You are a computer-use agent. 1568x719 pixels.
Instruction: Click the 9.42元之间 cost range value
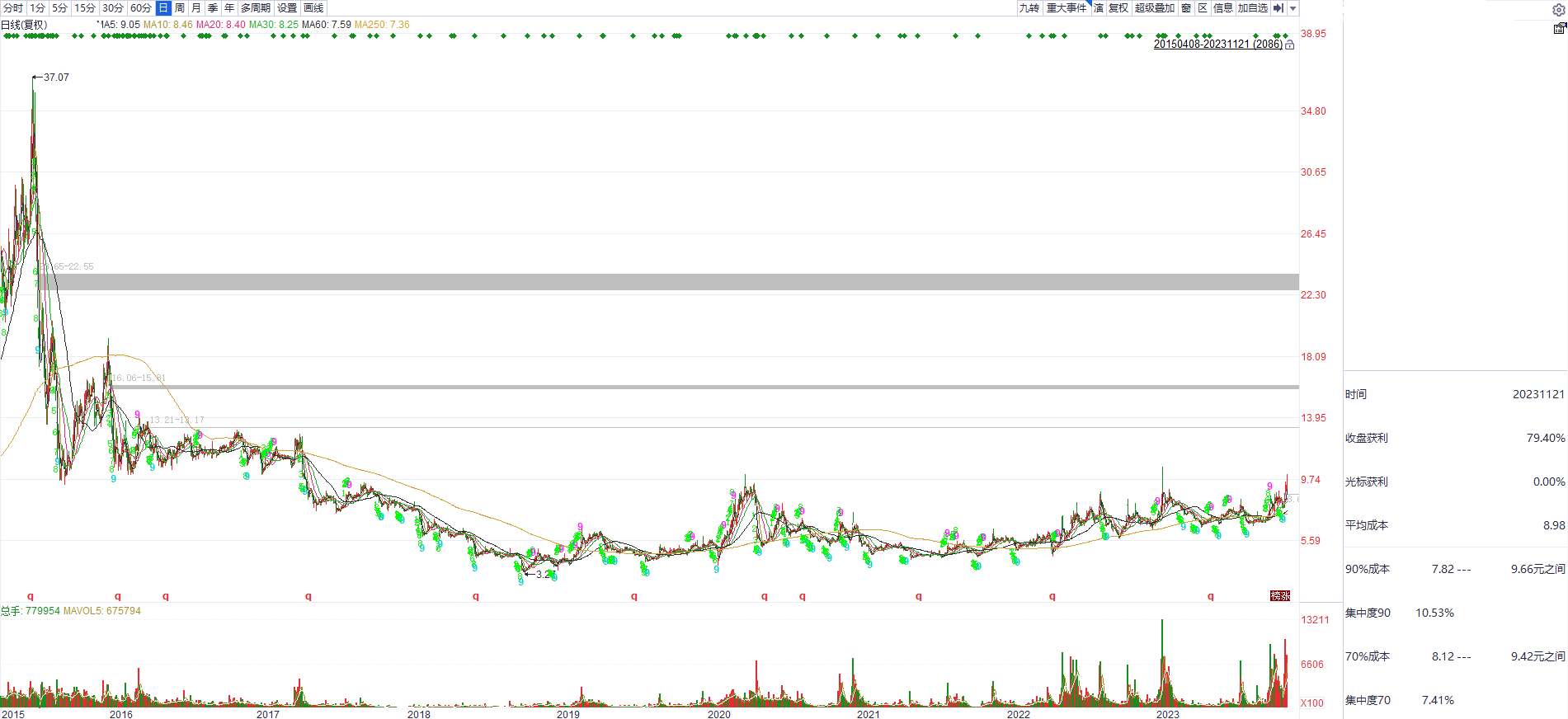[1537, 656]
